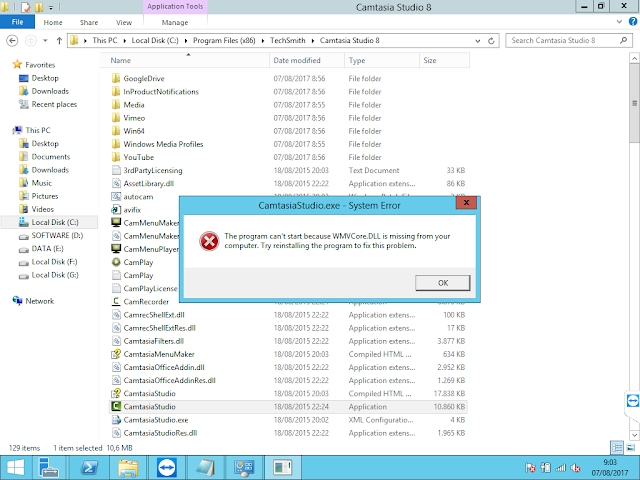
Task: Open TeamViewer from the taskbar
Action: 167,468
